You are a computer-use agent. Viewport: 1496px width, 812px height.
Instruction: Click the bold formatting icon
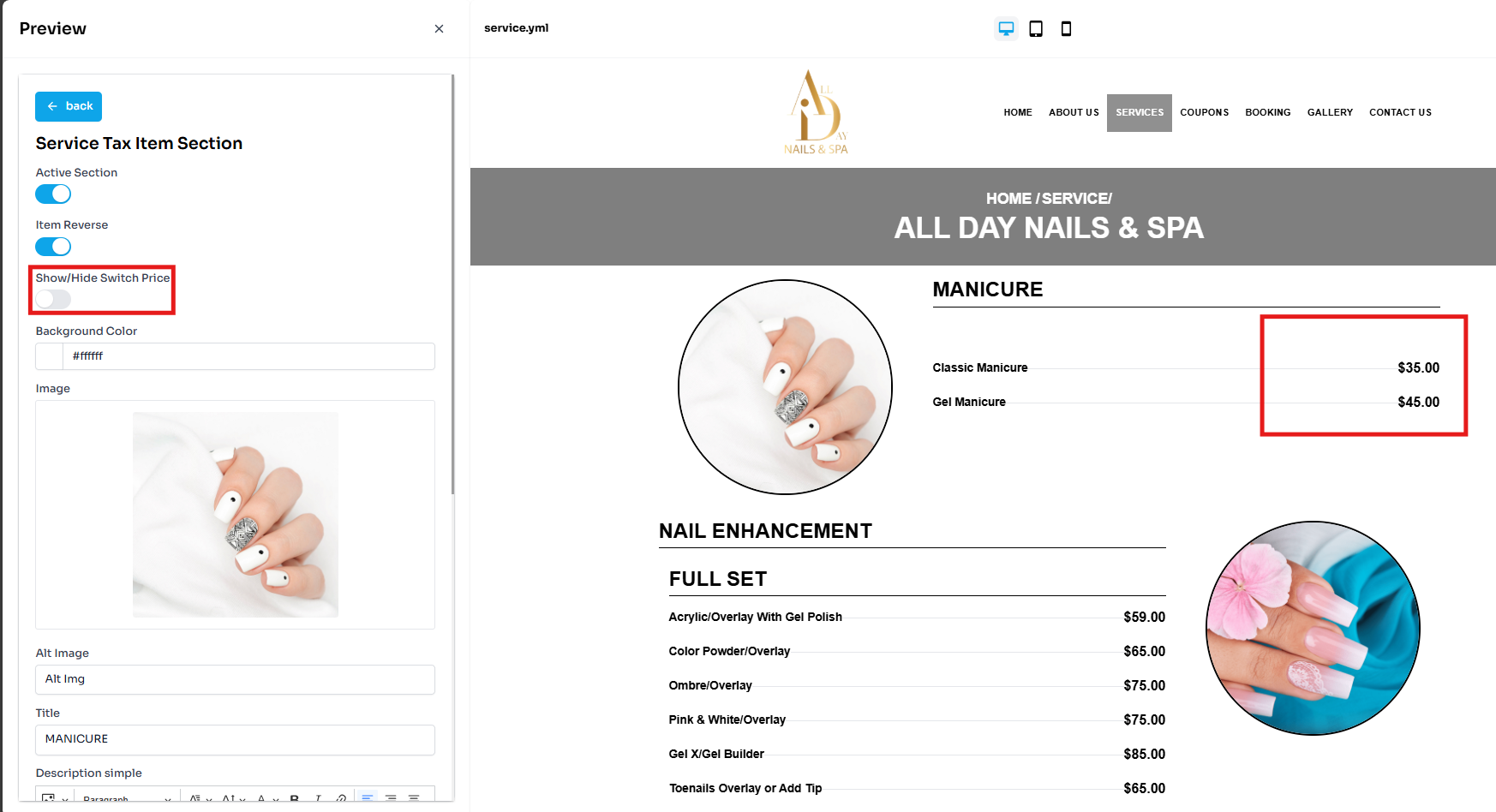tap(294, 798)
